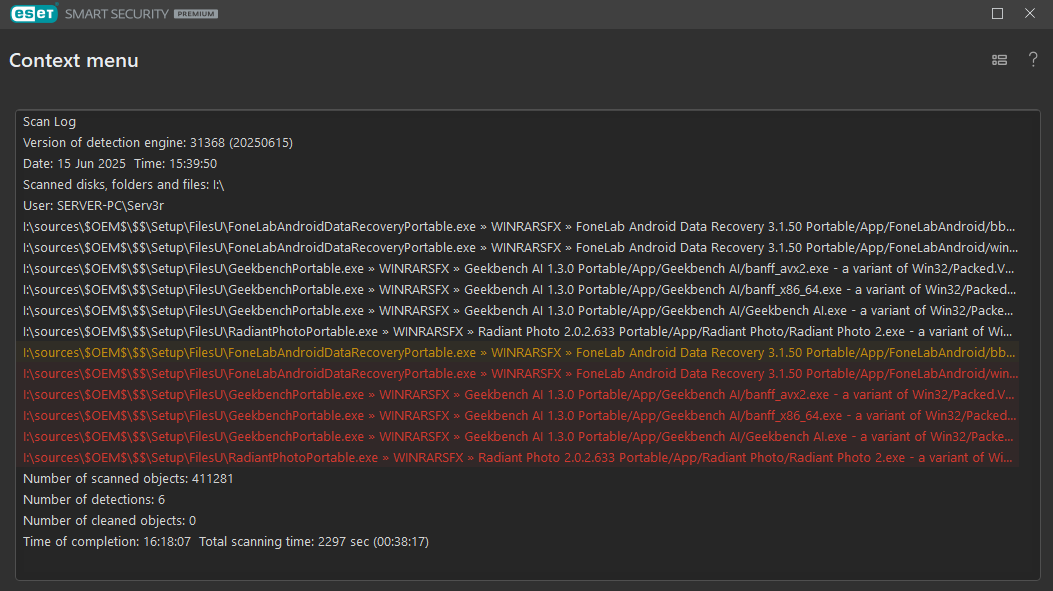Screen dimensions: 1053x591
Task: Select the detection engine version line
Action: click(x=158, y=142)
